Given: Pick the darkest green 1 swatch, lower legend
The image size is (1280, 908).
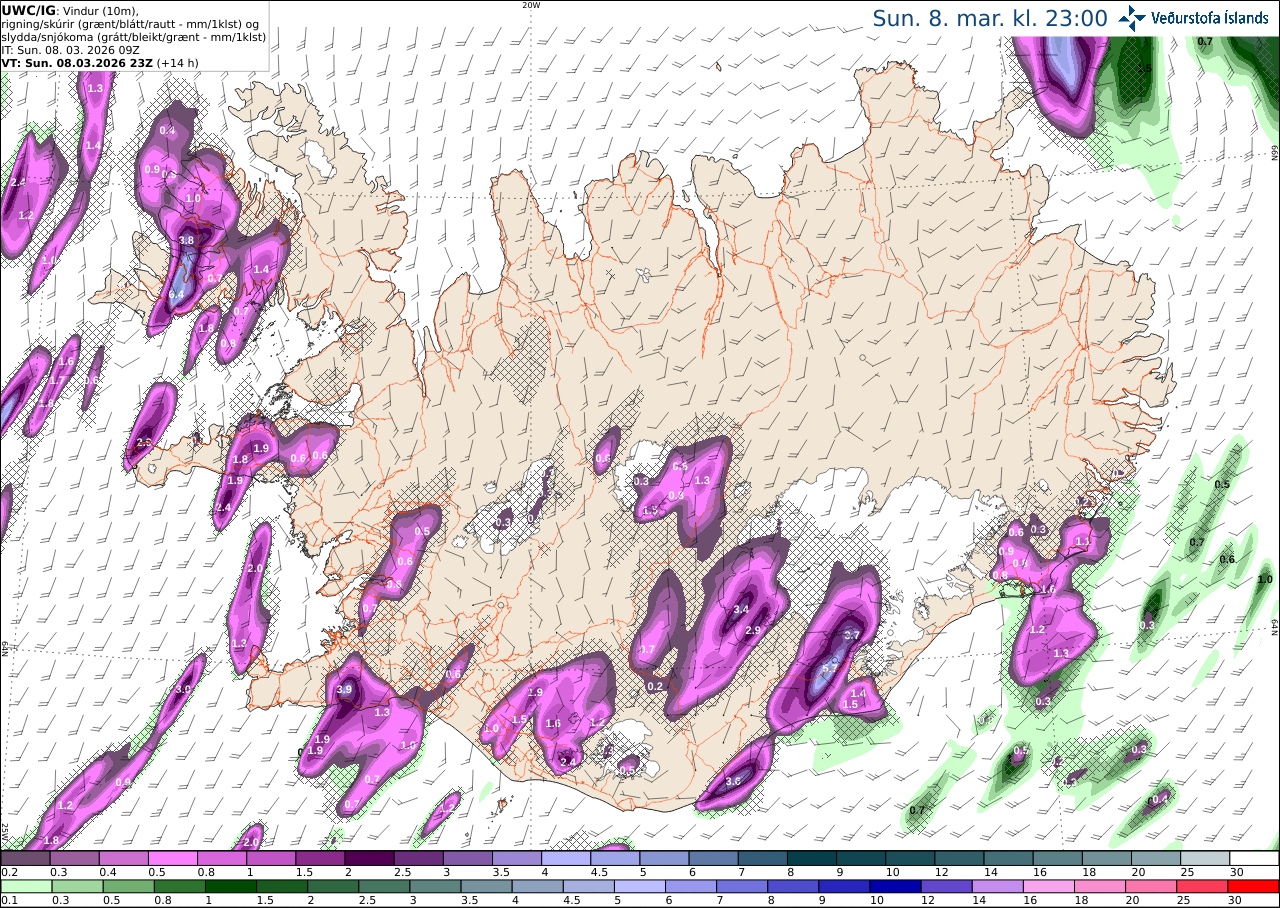Looking at the screenshot, I should point(230,886).
